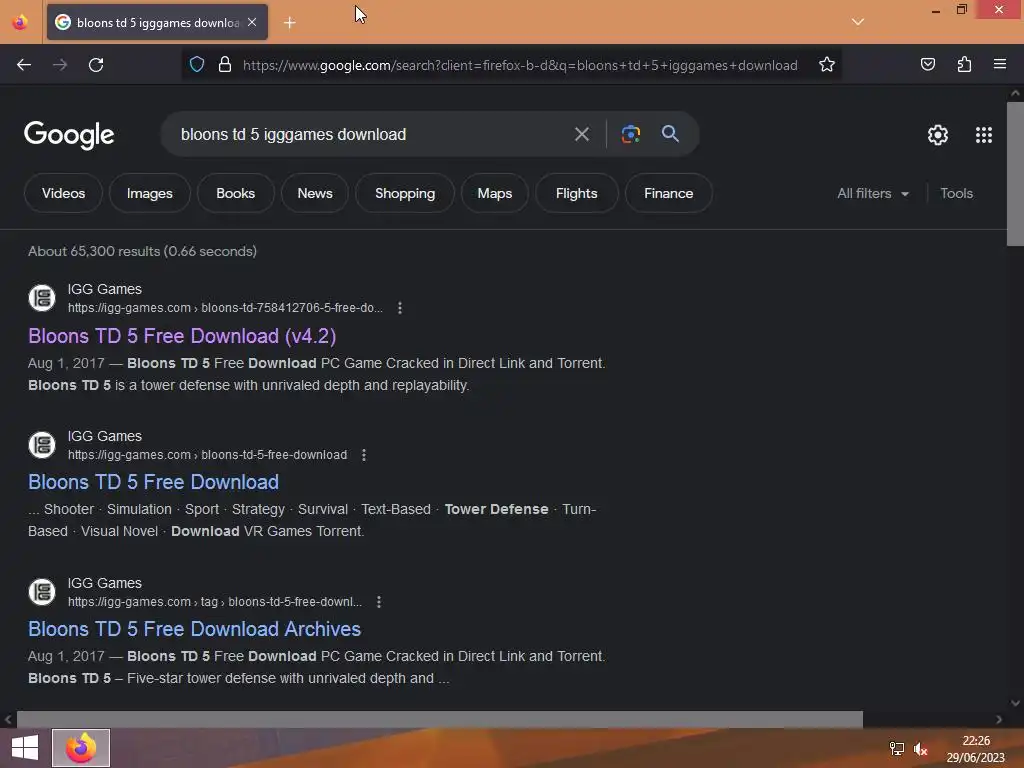Open the search Tools button

click(x=956, y=193)
